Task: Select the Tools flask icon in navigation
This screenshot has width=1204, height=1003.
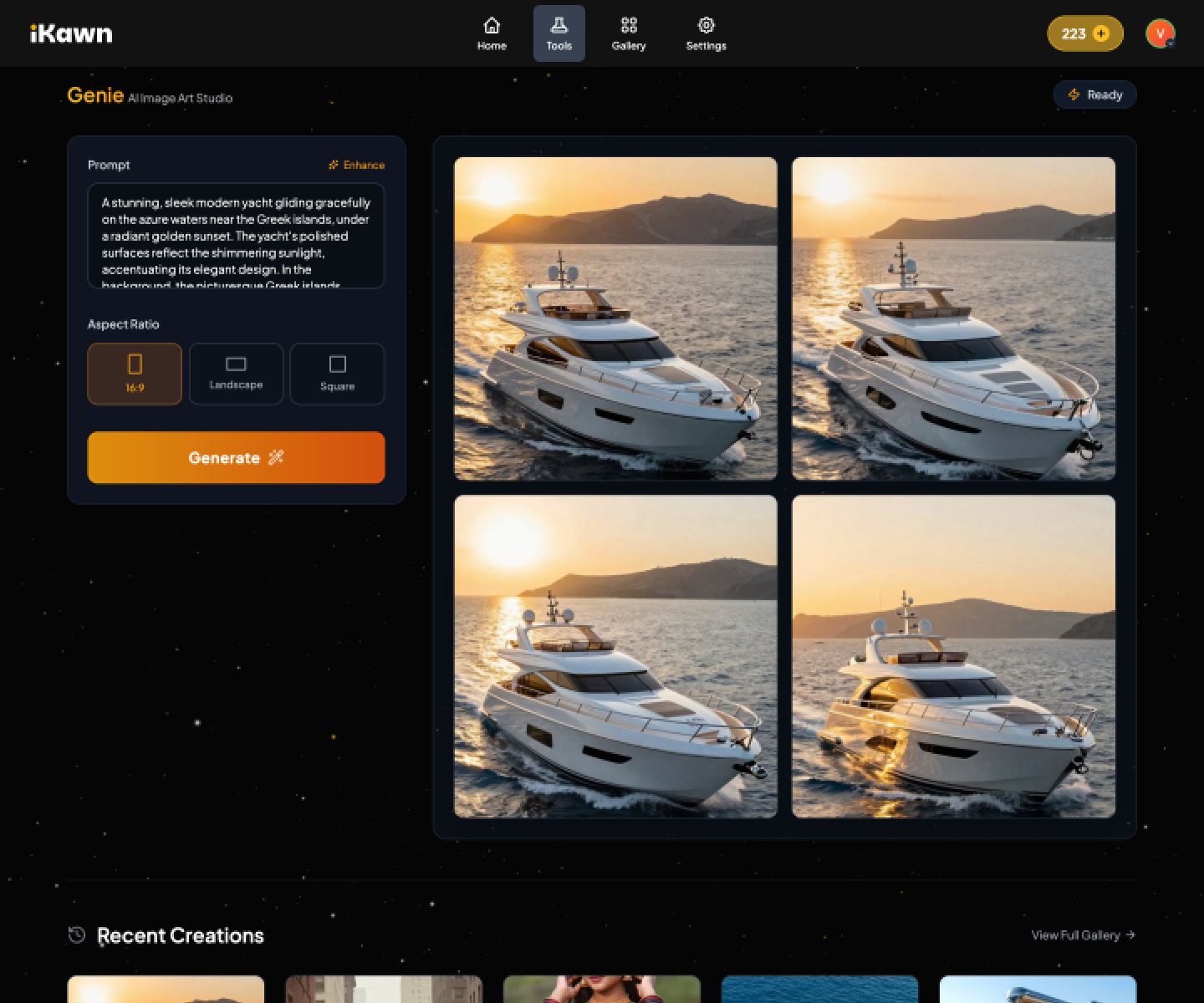Action: [559, 24]
